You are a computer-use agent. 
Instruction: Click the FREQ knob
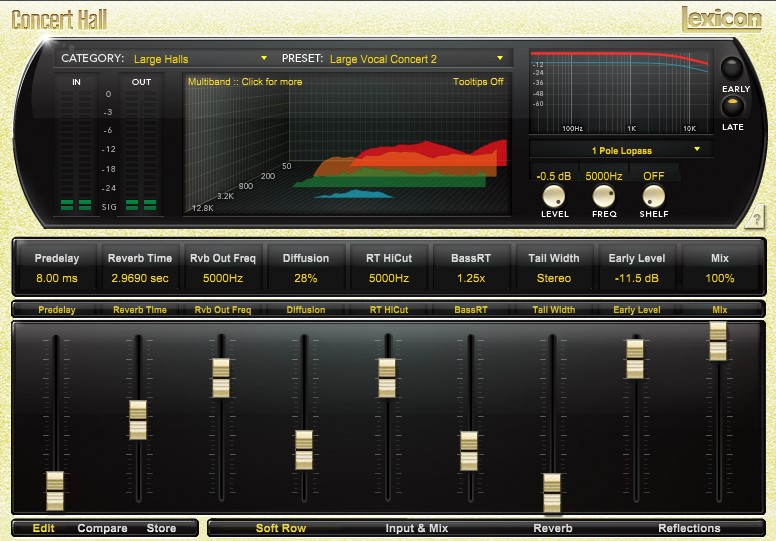click(x=604, y=196)
